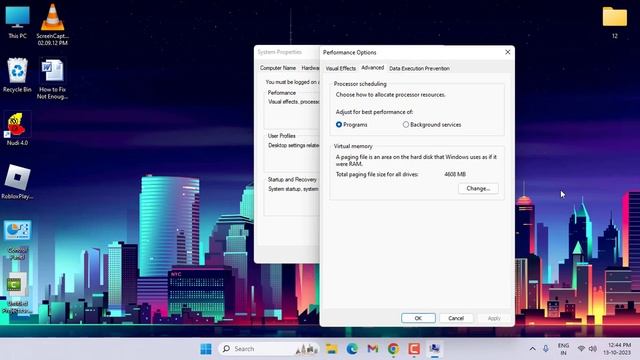640x360 pixels.
Task: Click the taskbar Search box
Action: pyautogui.click(x=269, y=349)
